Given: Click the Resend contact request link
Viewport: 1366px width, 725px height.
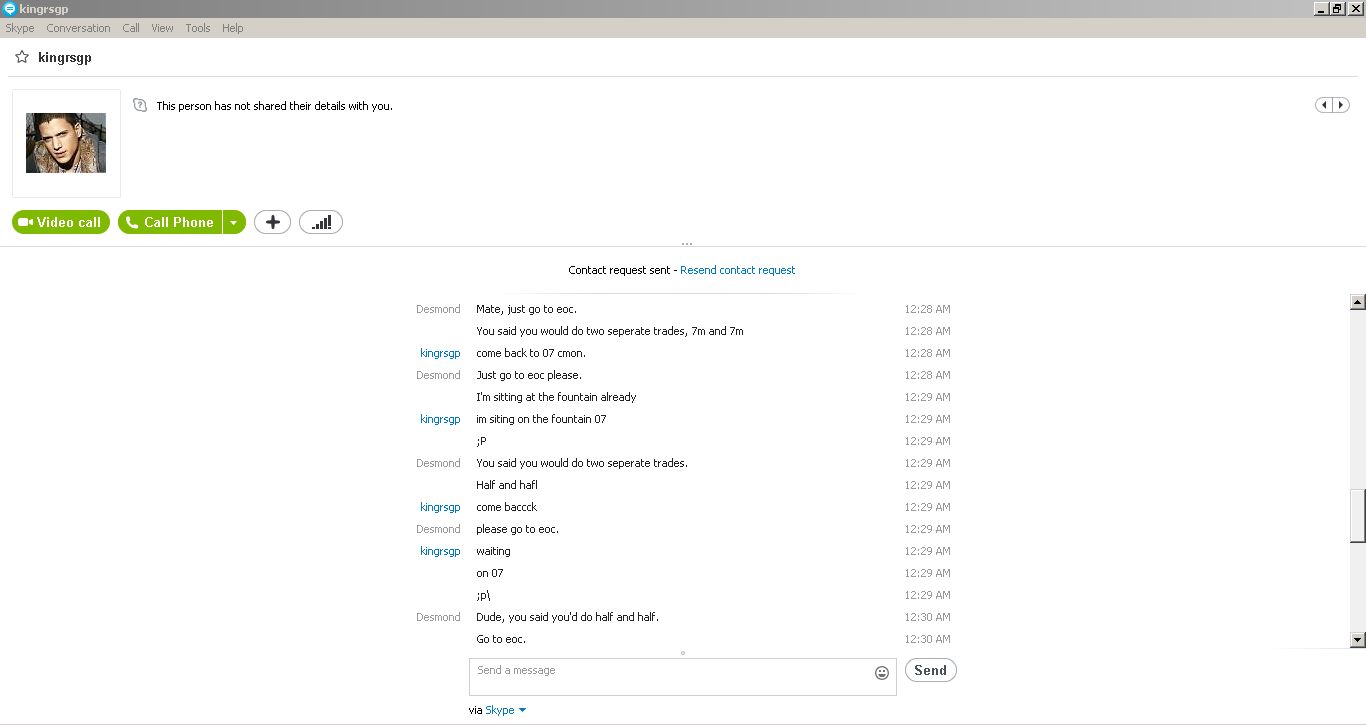Looking at the screenshot, I should (738, 270).
